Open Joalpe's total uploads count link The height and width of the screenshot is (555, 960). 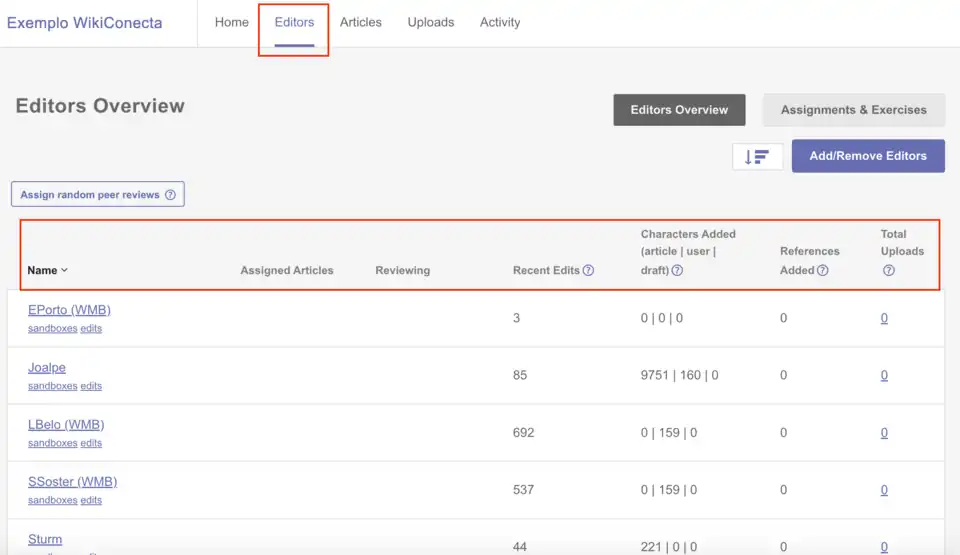click(884, 376)
